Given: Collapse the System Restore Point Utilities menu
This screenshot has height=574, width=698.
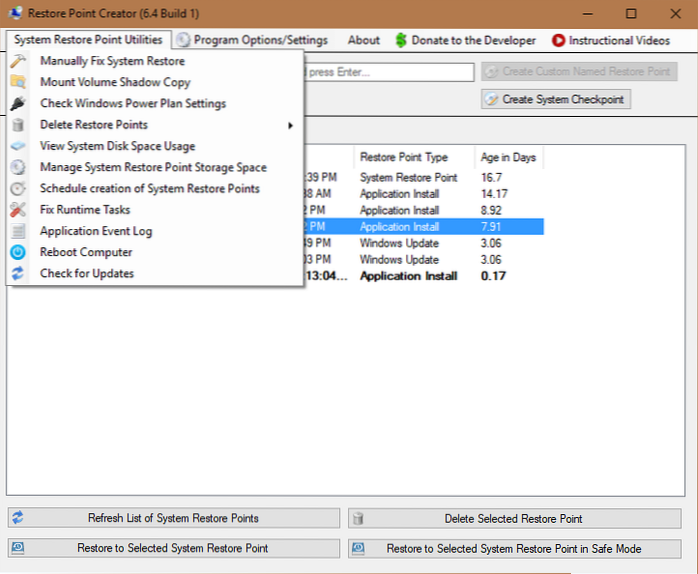Looking at the screenshot, I should [x=88, y=40].
